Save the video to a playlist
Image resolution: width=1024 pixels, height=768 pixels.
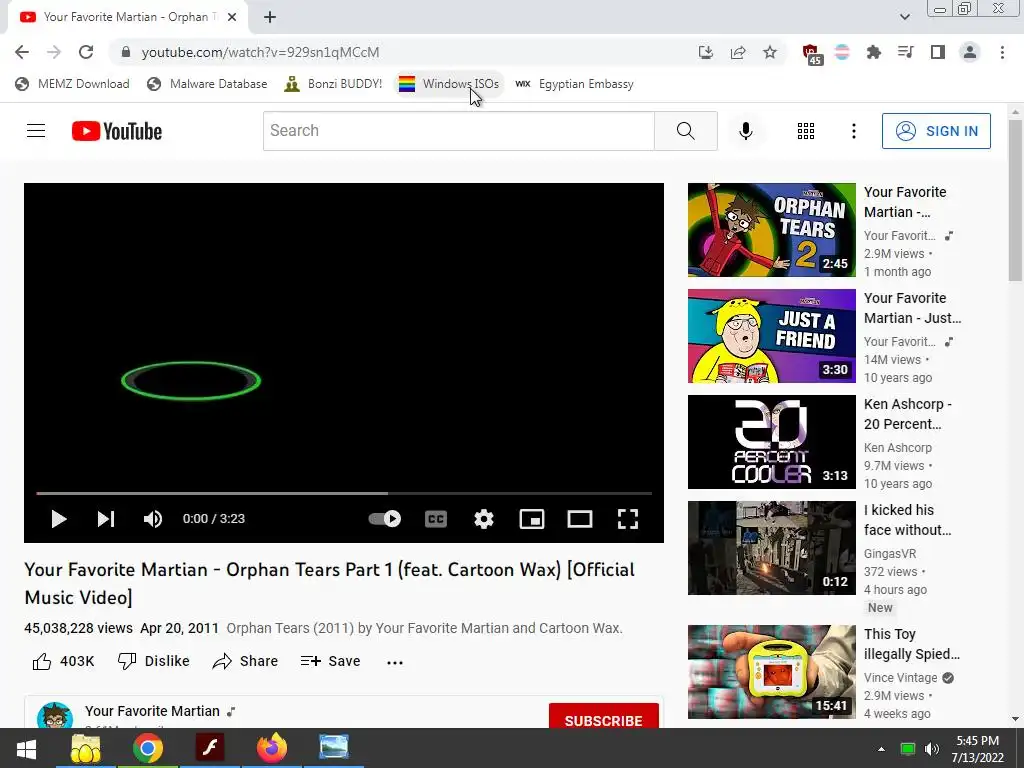[x=330, y=662]
